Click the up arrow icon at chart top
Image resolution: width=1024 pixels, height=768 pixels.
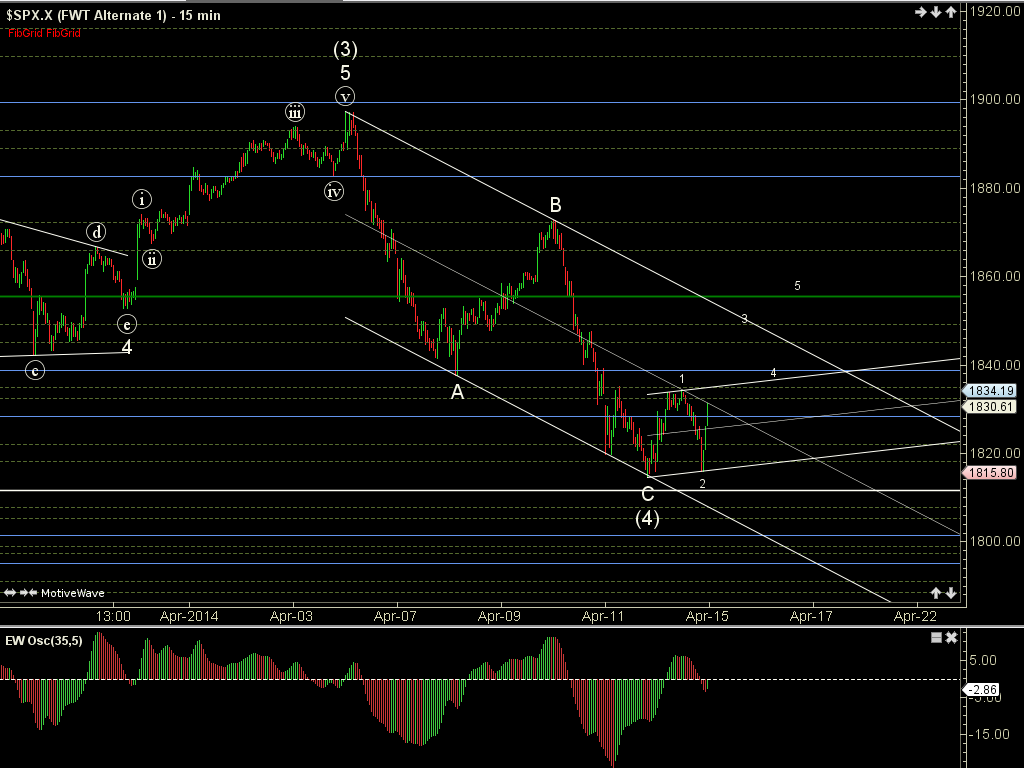[950, 12]
